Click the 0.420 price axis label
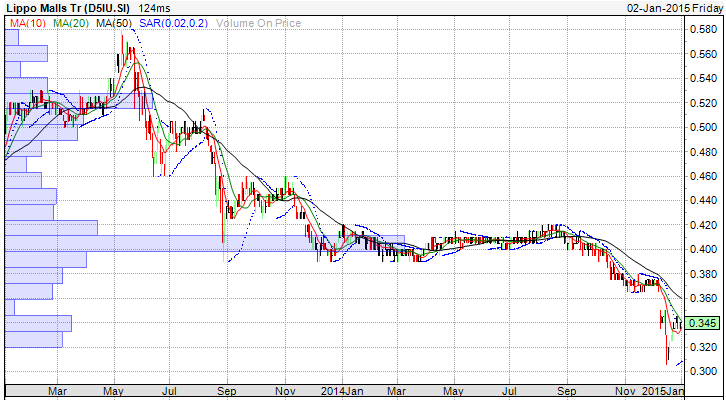The image size is (726, 400). click(704, 225)
